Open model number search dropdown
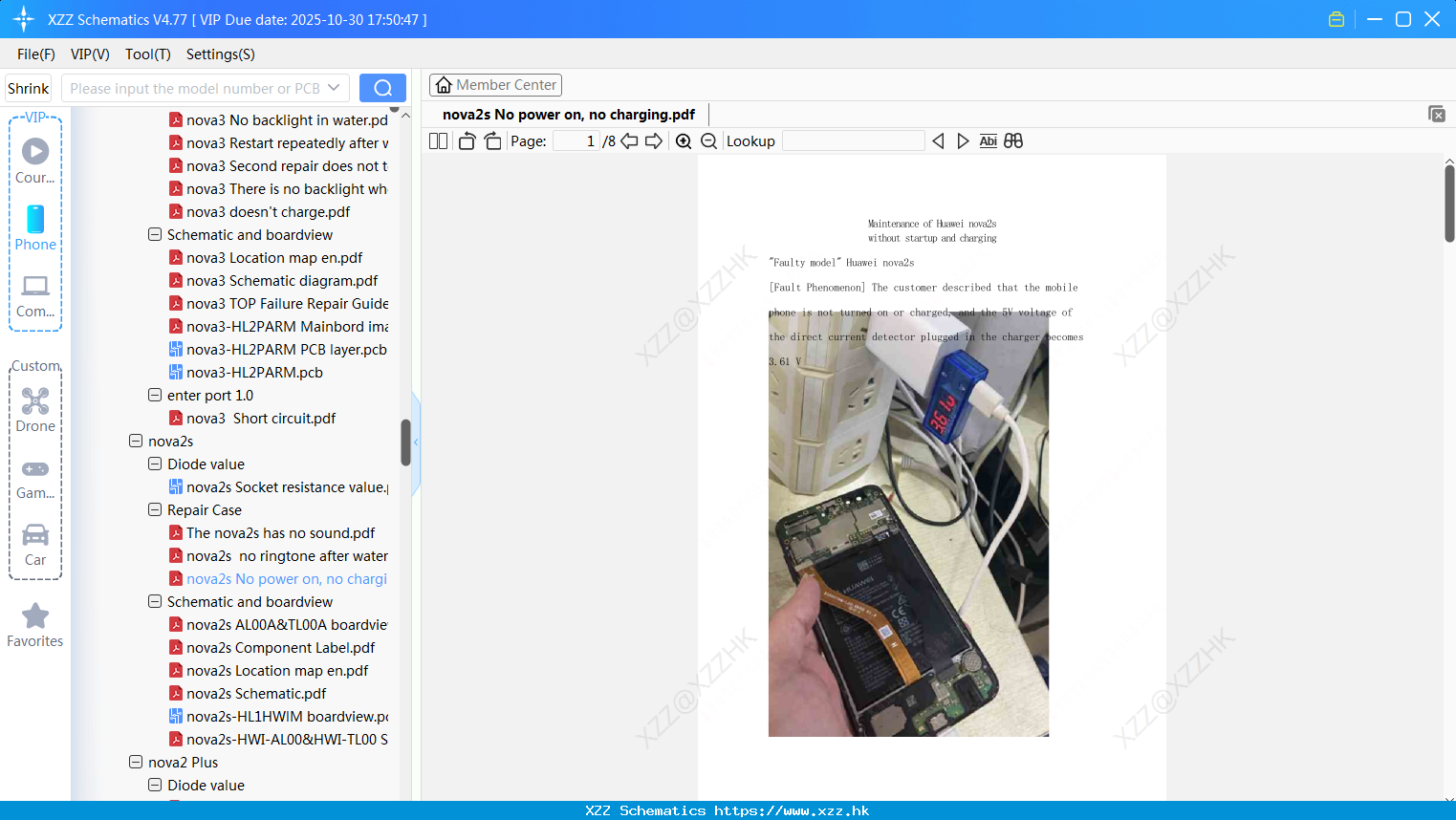 coord(334,88)
